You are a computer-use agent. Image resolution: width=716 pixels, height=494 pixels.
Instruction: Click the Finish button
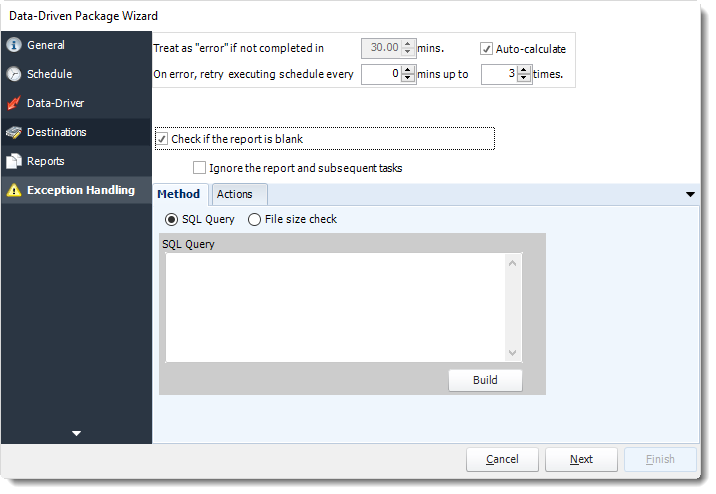(x=660, y=459)
